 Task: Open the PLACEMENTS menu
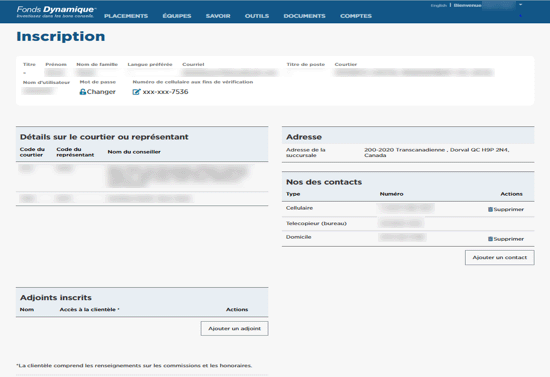[126, 16]
